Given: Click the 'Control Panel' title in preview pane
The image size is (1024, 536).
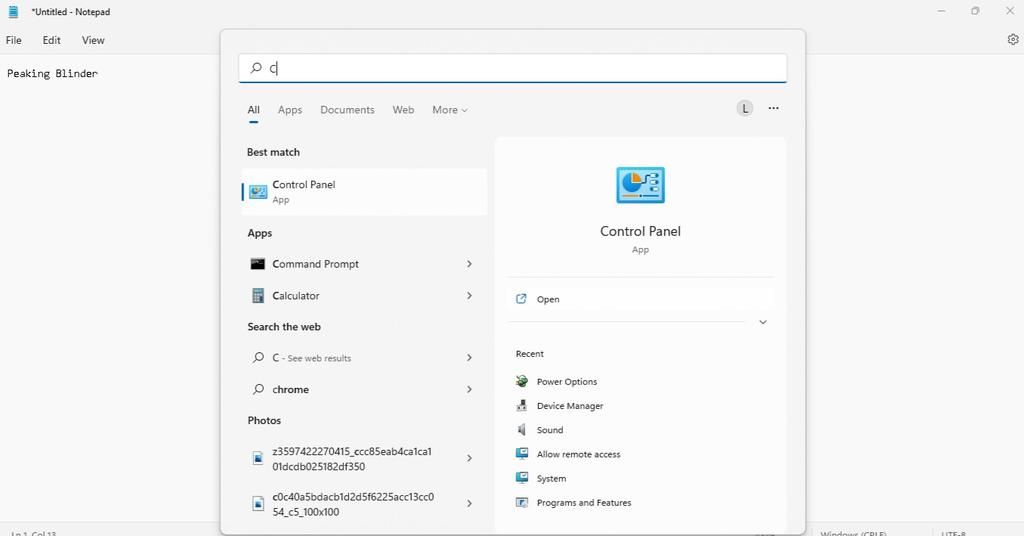Looking at the screenshot, I should (x=640, y=231).
